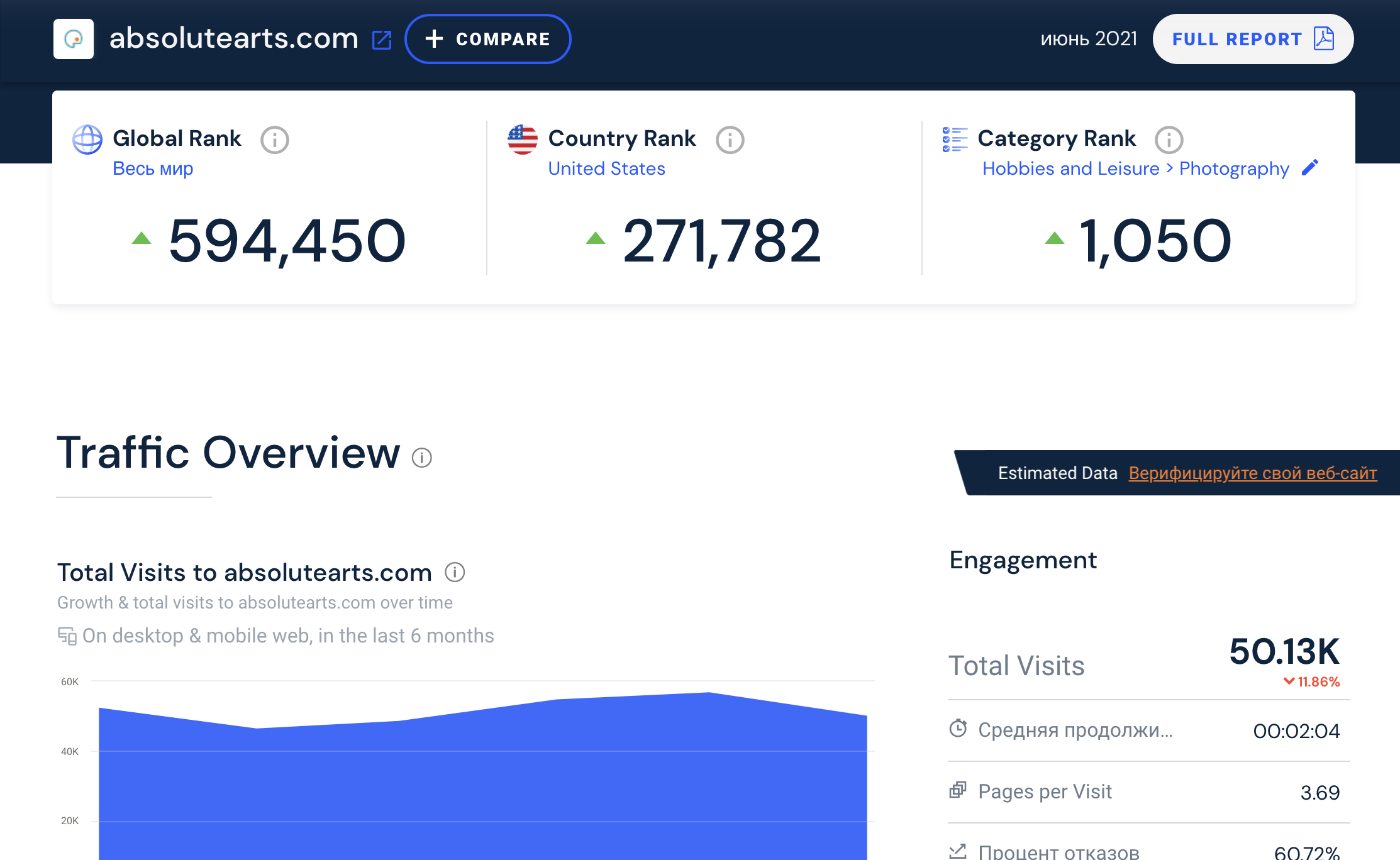Show Global Rank info tooltip

tap(275, 140)
